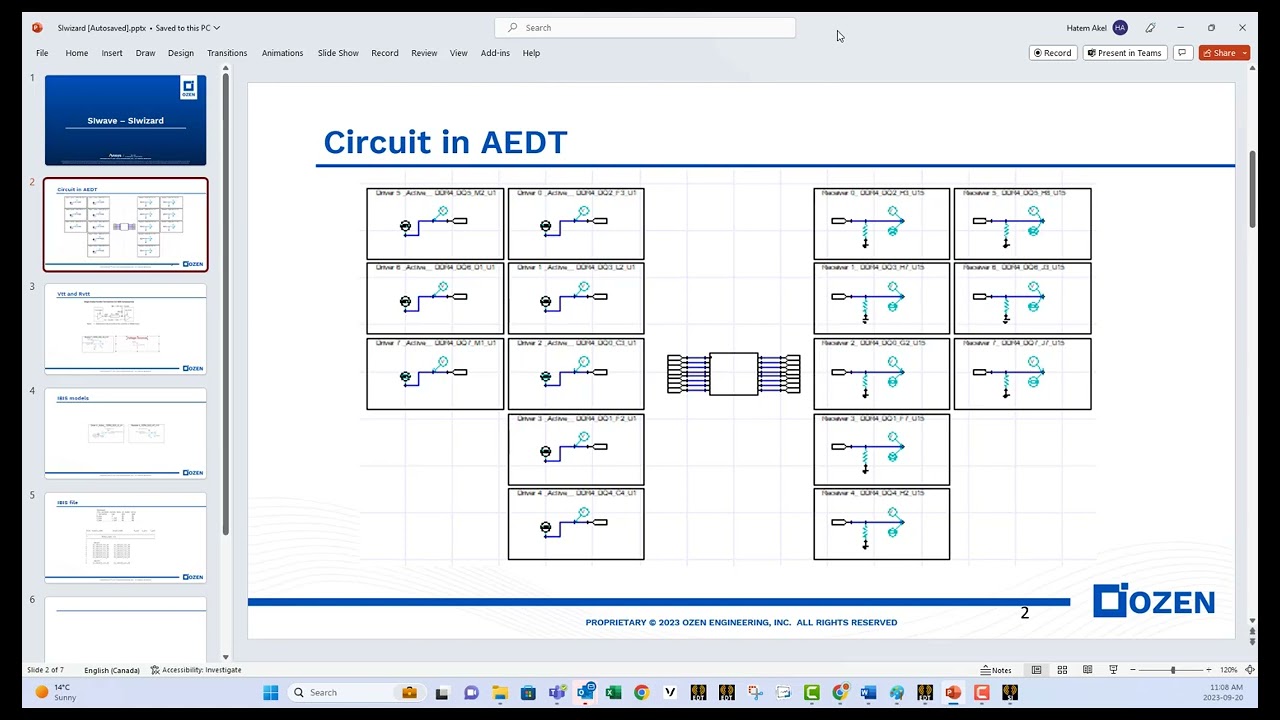This screenshot has height=720, width=1280.
Task: Open the Transitions tab
Action: (227, 53)
